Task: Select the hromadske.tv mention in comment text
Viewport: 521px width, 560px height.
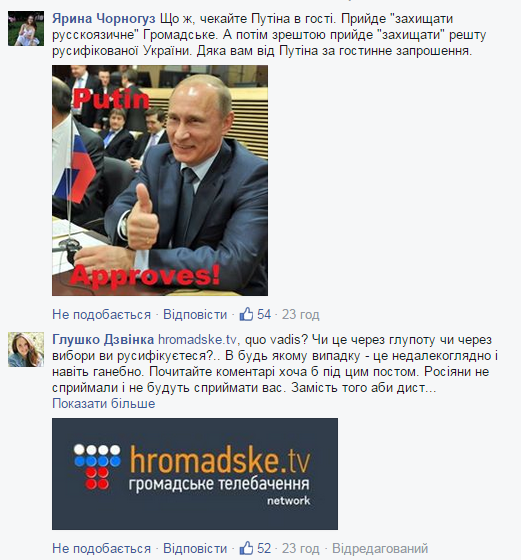Action: point(197,339)
